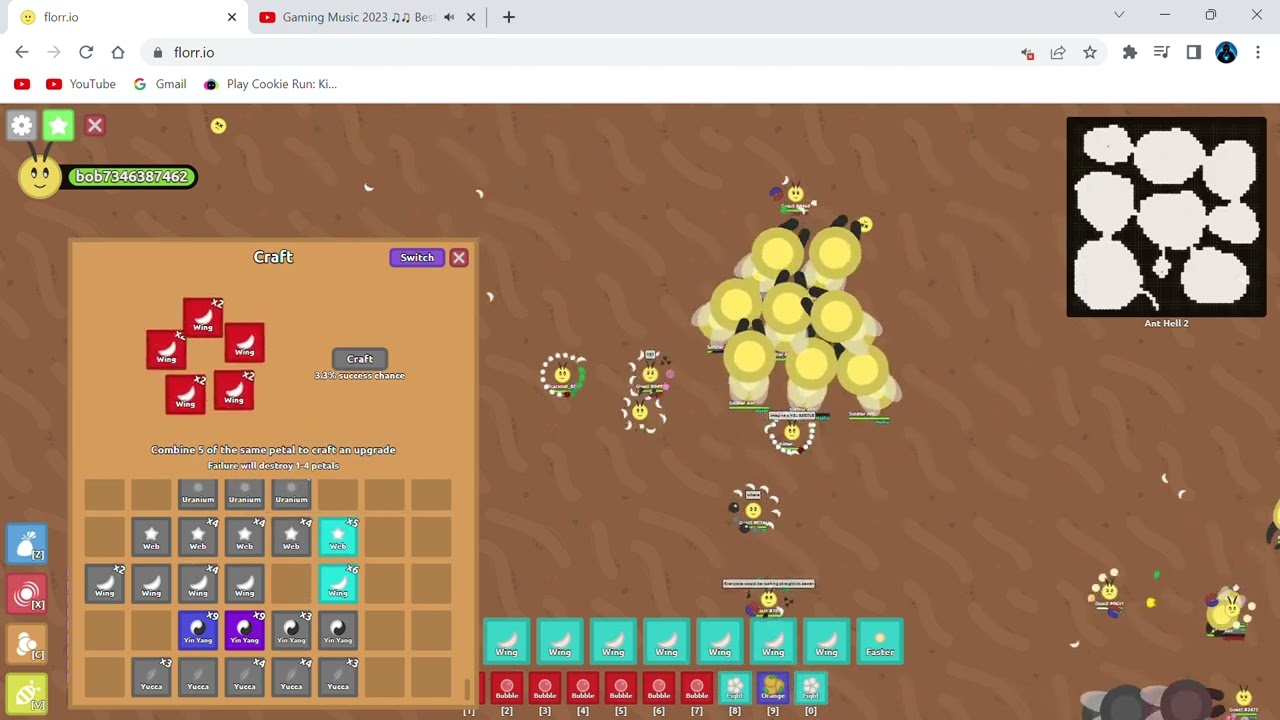Bookmark this page with the star
This screenshot has width=1280, height=720.
coord(1090,53)
